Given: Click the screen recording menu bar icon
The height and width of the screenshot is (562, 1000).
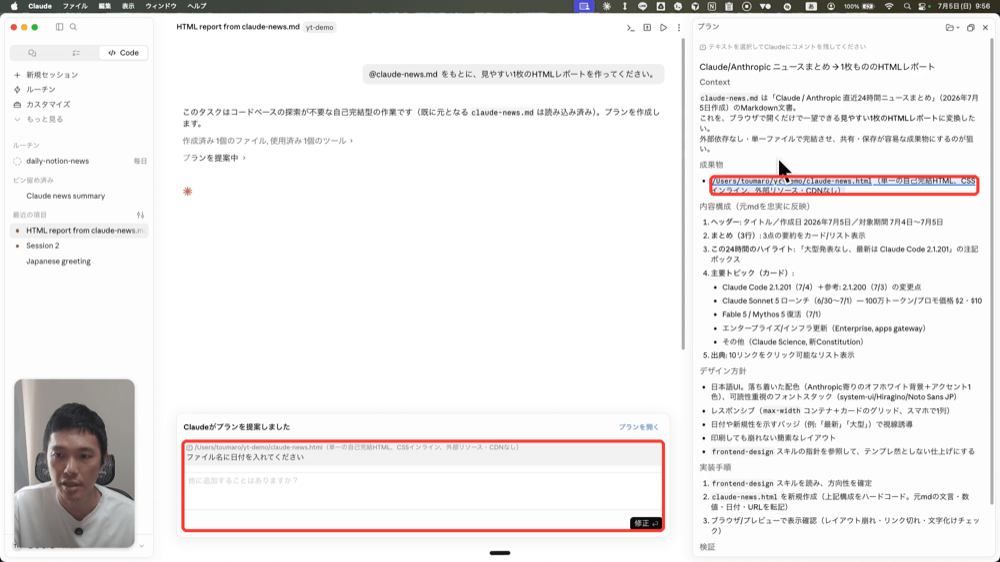Looking at the screenshot, I should [746, 6].
